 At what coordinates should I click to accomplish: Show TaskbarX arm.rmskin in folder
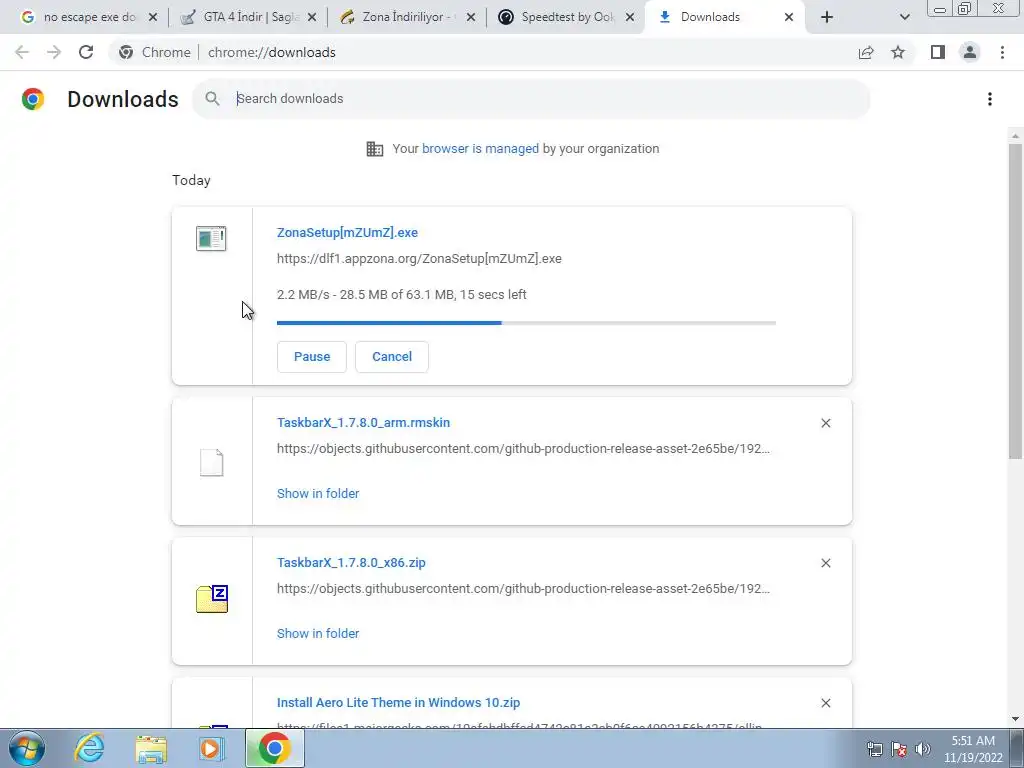tap(318, 494)
